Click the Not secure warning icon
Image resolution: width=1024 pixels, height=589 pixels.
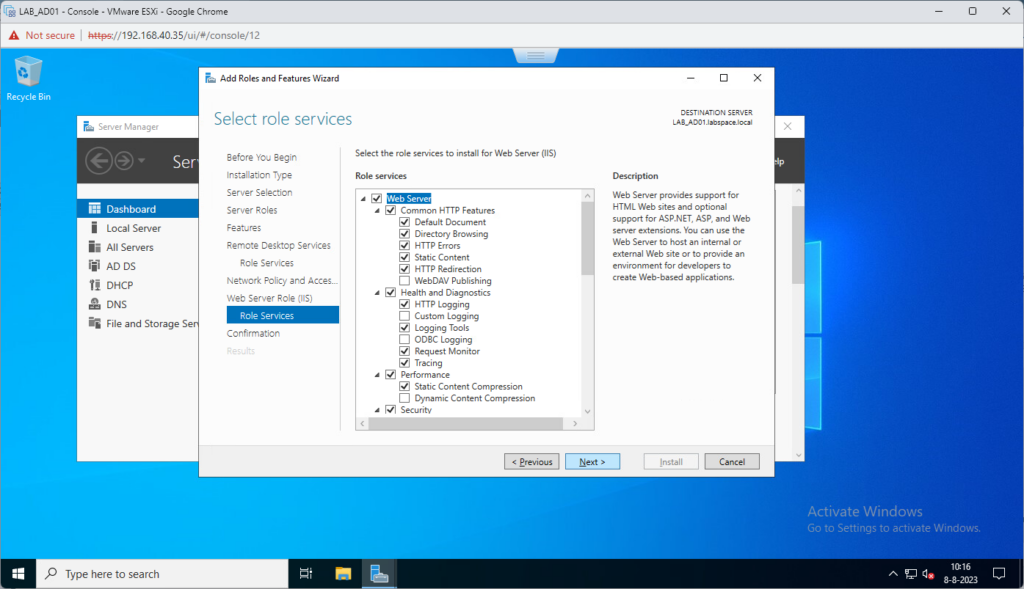click(14, 35)
